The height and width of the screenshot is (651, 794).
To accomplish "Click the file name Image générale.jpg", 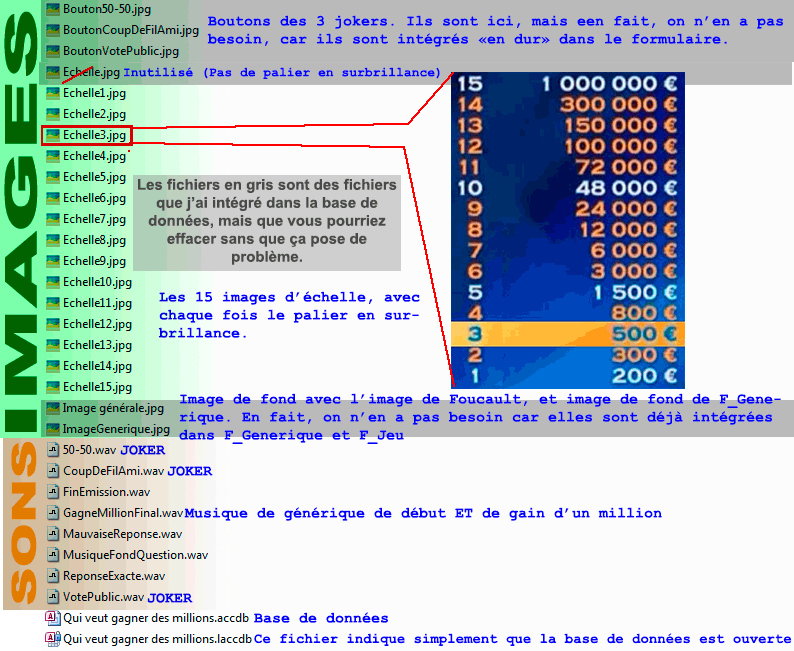I will tap(113, 409).
